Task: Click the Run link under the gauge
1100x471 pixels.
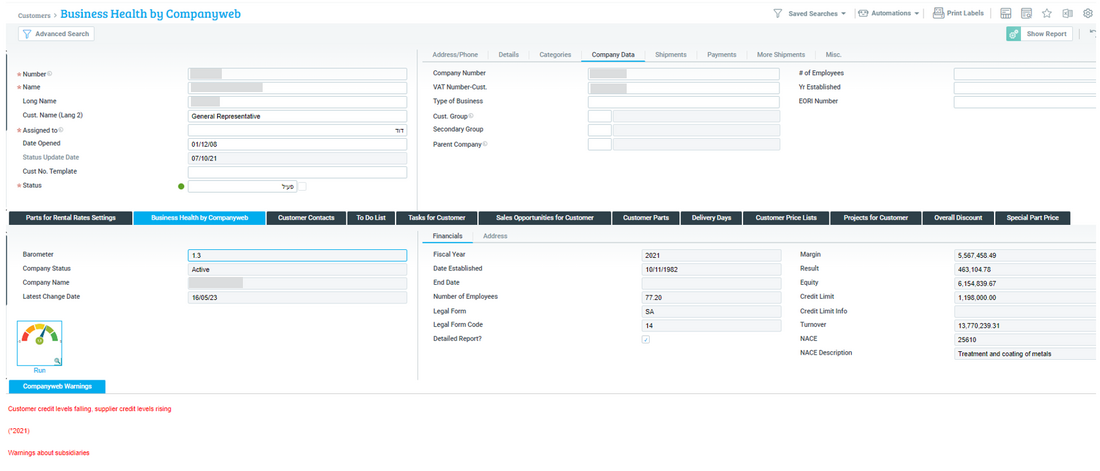Action: [x=39, y=370]
